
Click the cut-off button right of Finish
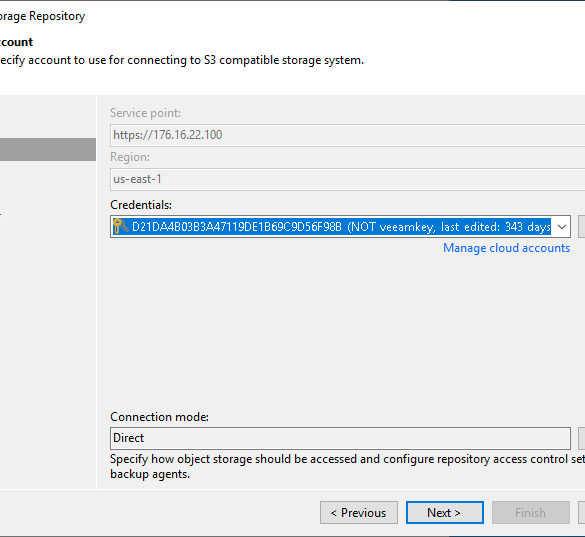(x=582, y=513)
